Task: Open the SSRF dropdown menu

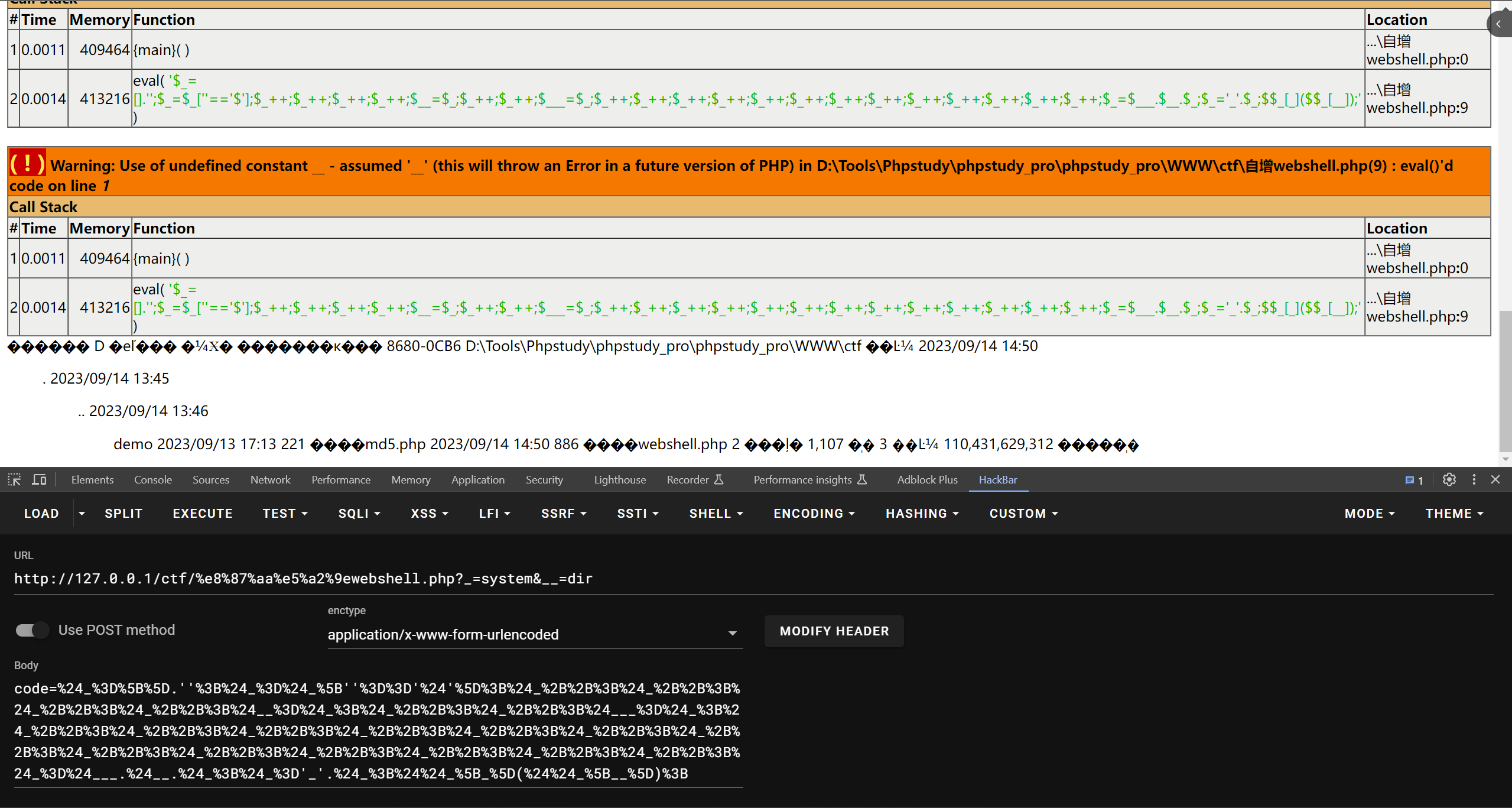Action: point(564,514)
